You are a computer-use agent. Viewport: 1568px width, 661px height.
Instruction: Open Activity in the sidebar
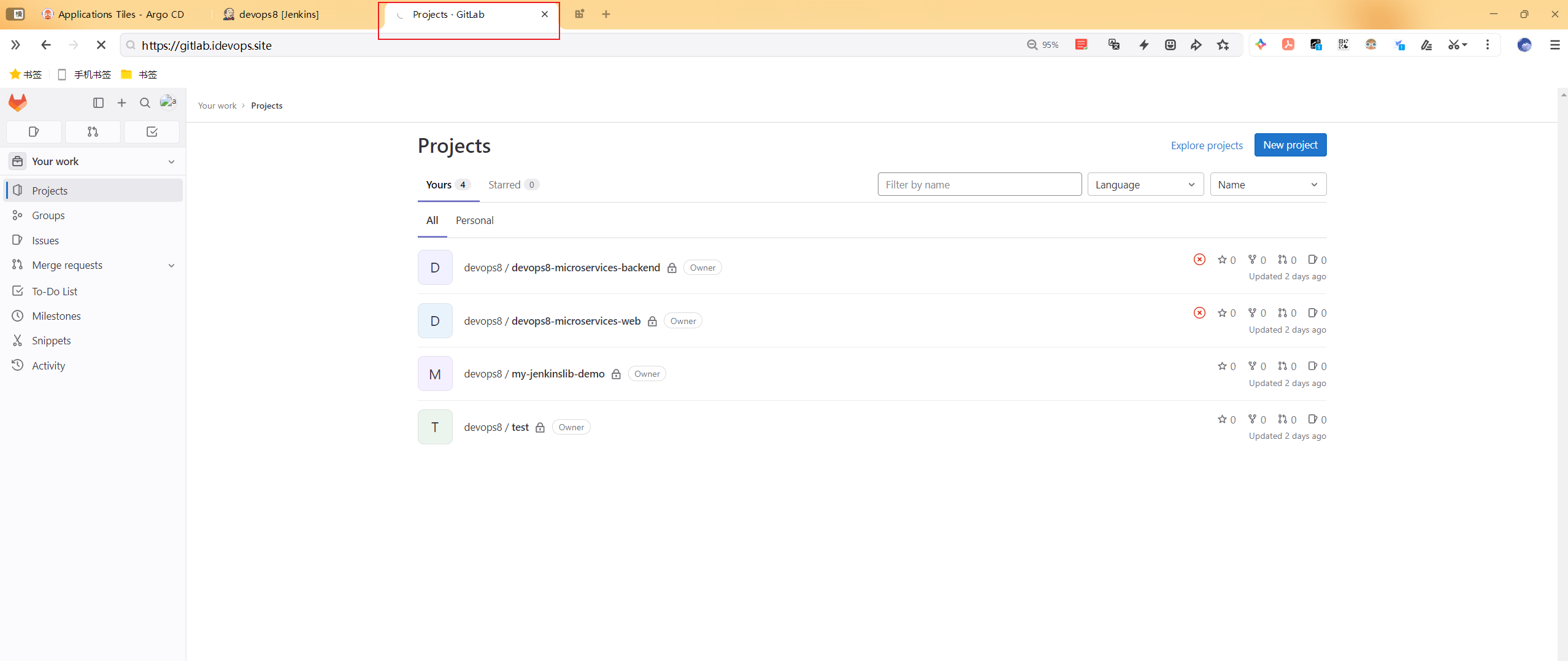coord(93,366)
